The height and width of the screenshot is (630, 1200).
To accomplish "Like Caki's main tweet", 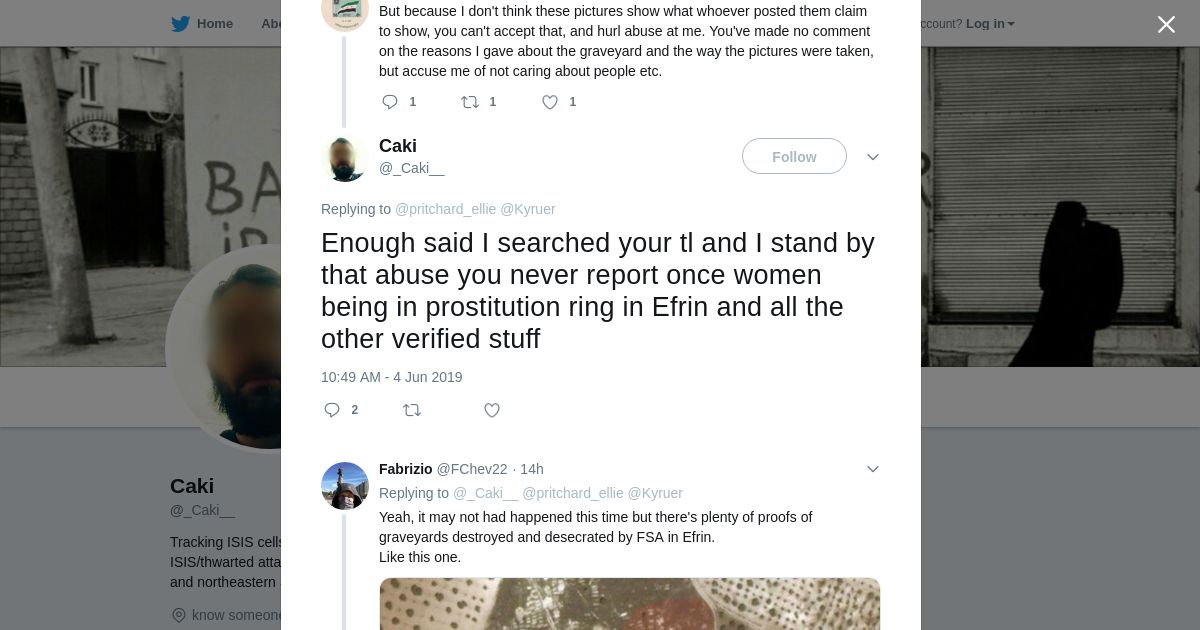I will (492, 410).
